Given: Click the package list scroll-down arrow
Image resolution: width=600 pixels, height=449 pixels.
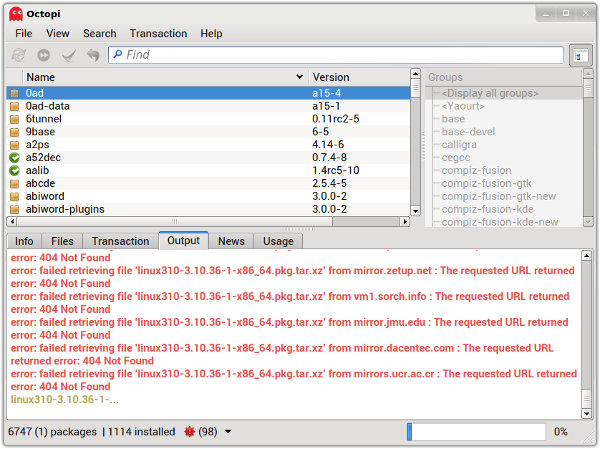Looking at the screenshot, I should [x=415, y=211].
